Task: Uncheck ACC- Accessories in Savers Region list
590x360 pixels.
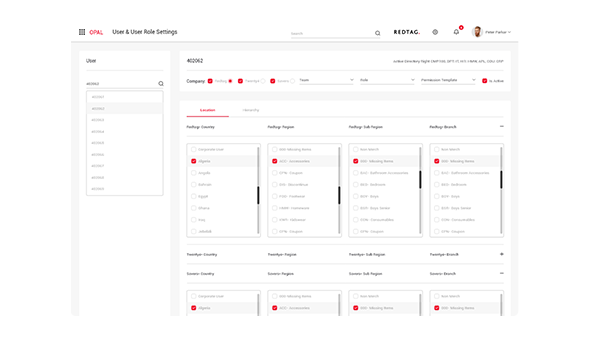Action: [274, 308]
